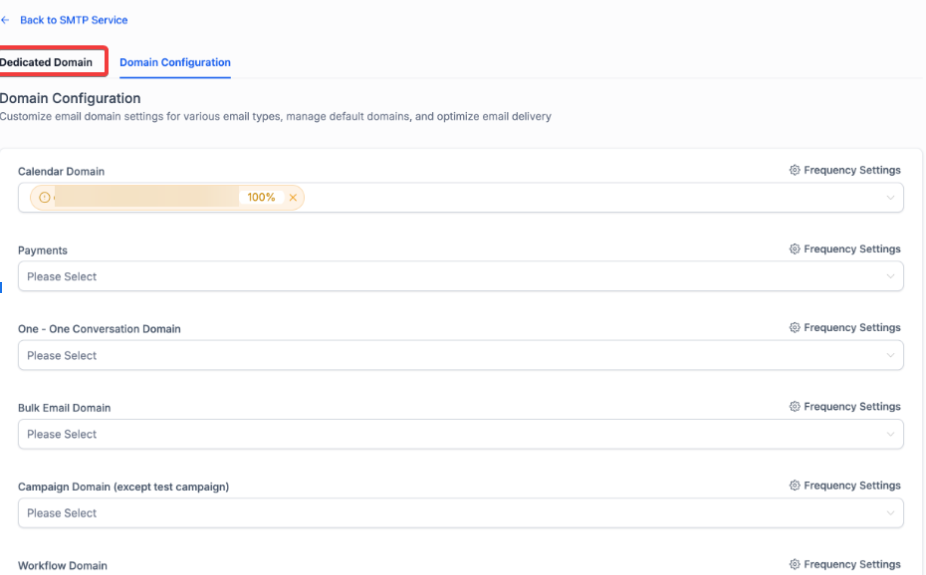Screen dimensions: 926x575
Task: Click gear icon for One - One Conversation frequency
Action: click(794, 328)
